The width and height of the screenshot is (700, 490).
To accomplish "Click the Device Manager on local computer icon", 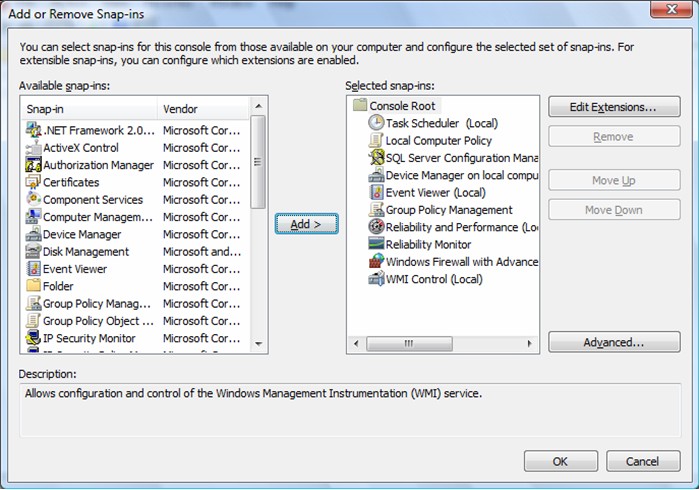I will [376, 175].
